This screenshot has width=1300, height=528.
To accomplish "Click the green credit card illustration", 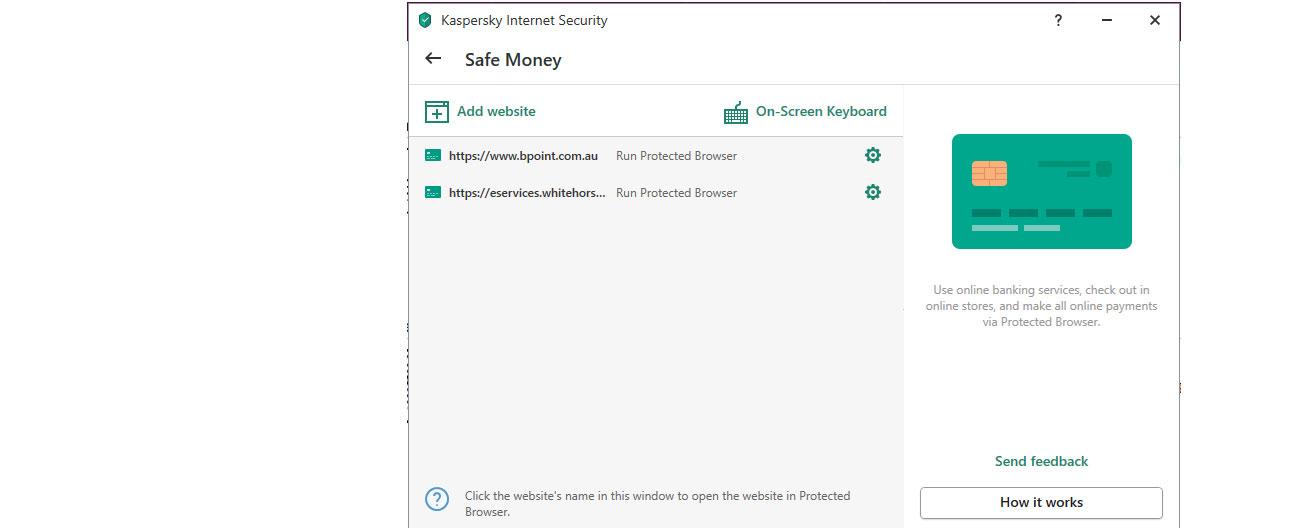I will [x=1042, y=191].
